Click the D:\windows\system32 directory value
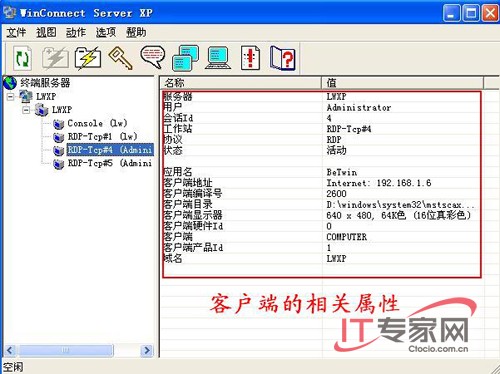Screen dimensions: 500x374 tap(400, 204)
